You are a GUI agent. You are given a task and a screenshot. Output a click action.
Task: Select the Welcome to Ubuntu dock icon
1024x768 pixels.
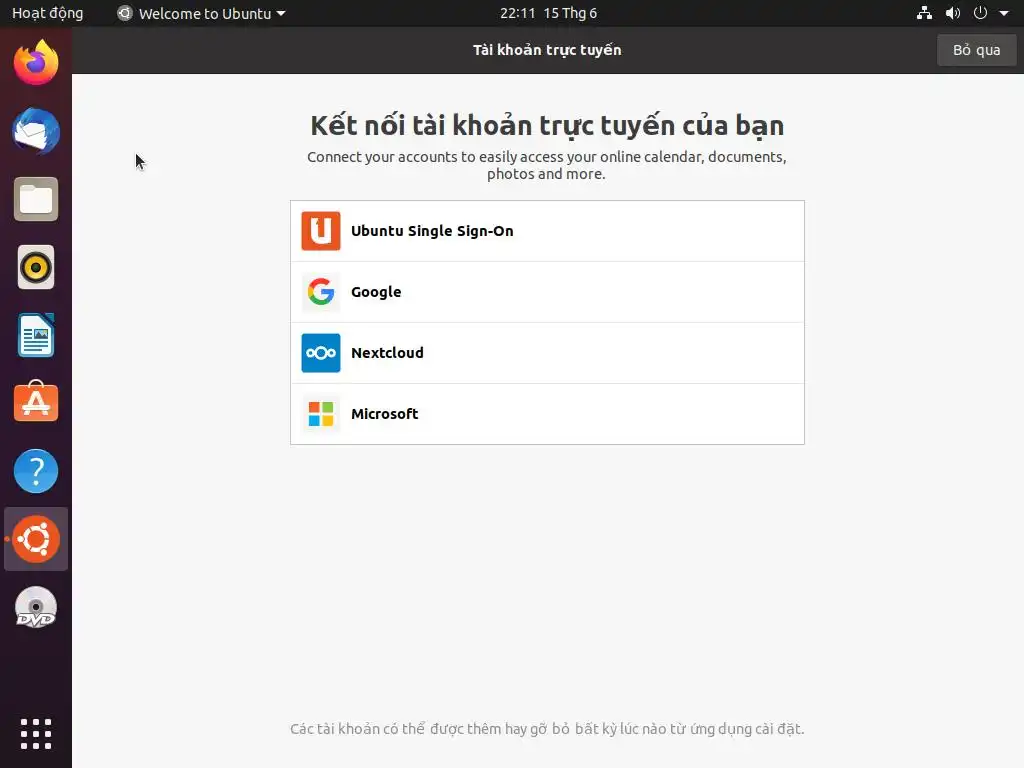coord(36,539)
